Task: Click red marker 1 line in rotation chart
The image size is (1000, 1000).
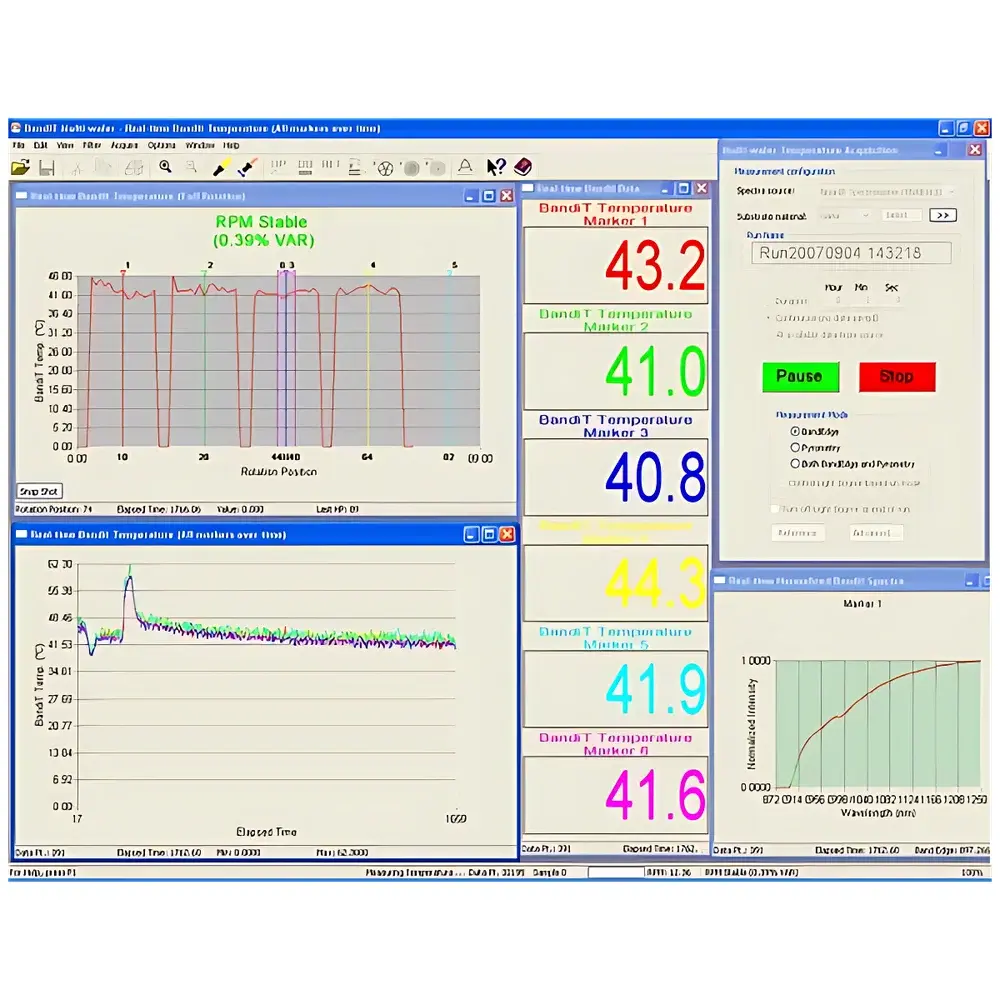Action: [122, 358]
